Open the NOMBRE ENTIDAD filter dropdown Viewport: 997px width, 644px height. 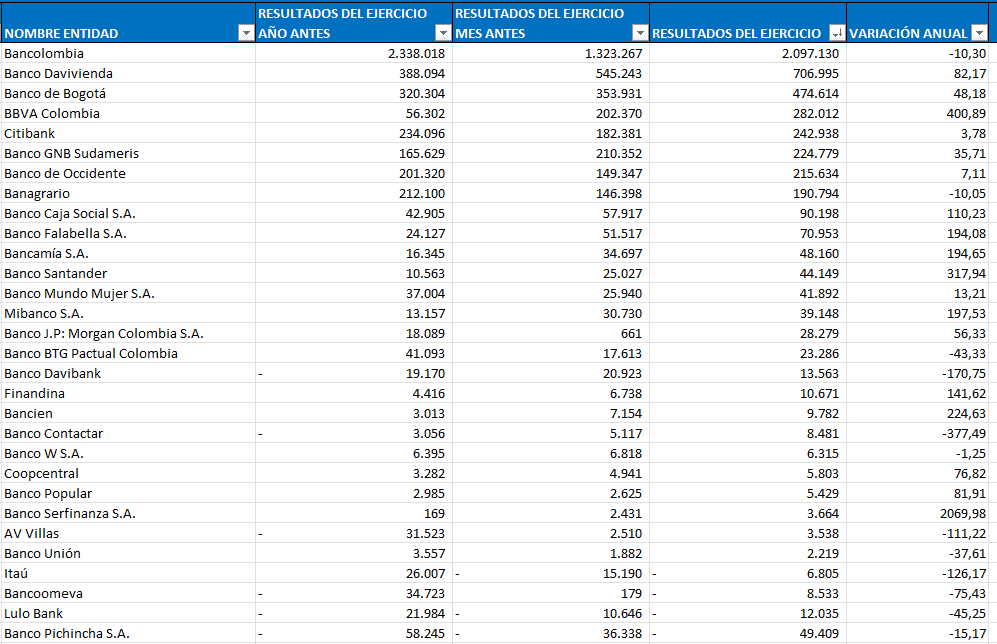[245, 33]
